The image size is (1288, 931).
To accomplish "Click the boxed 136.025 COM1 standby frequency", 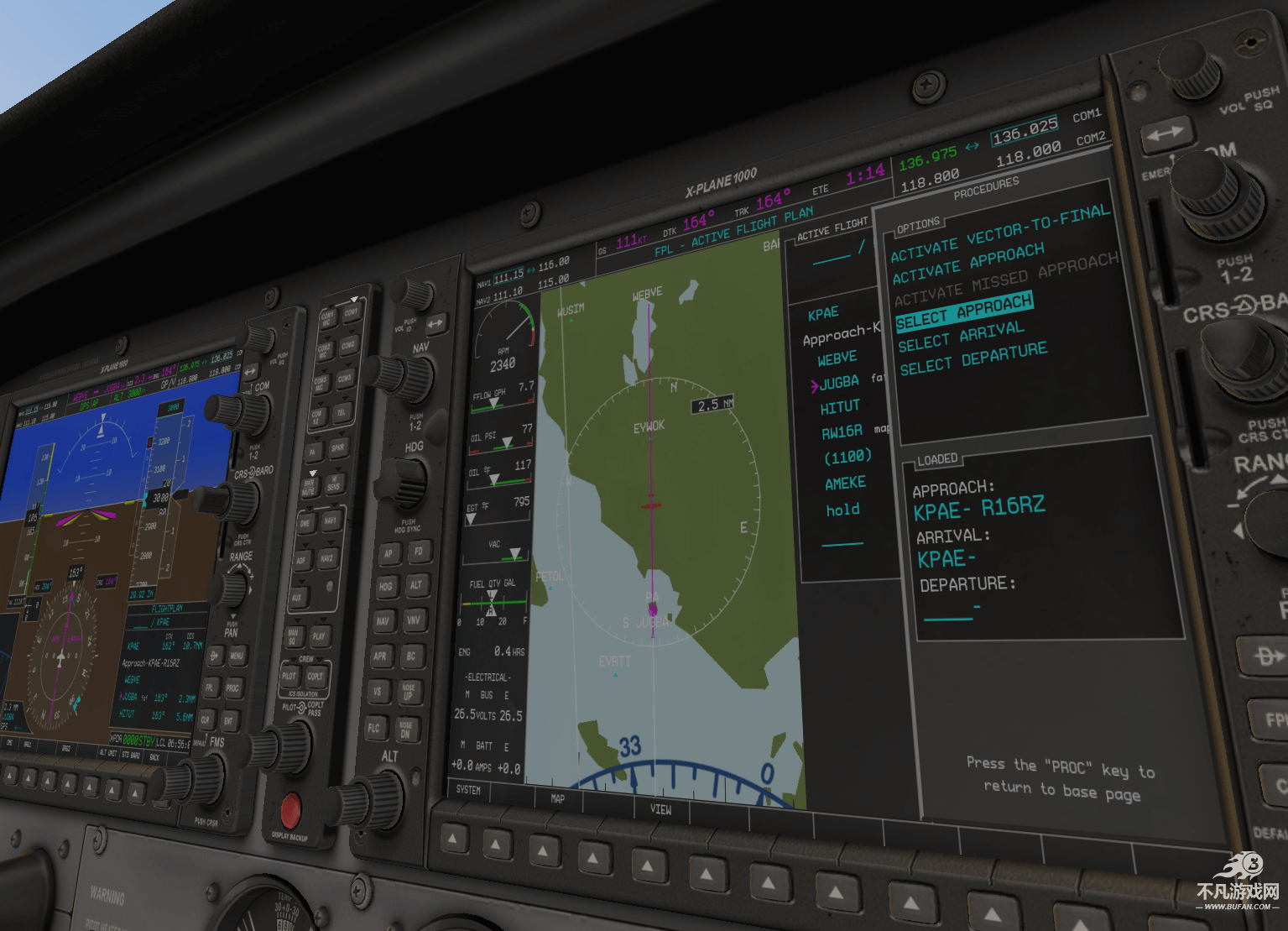I will pyautogui.click(x=1025, y=130).
